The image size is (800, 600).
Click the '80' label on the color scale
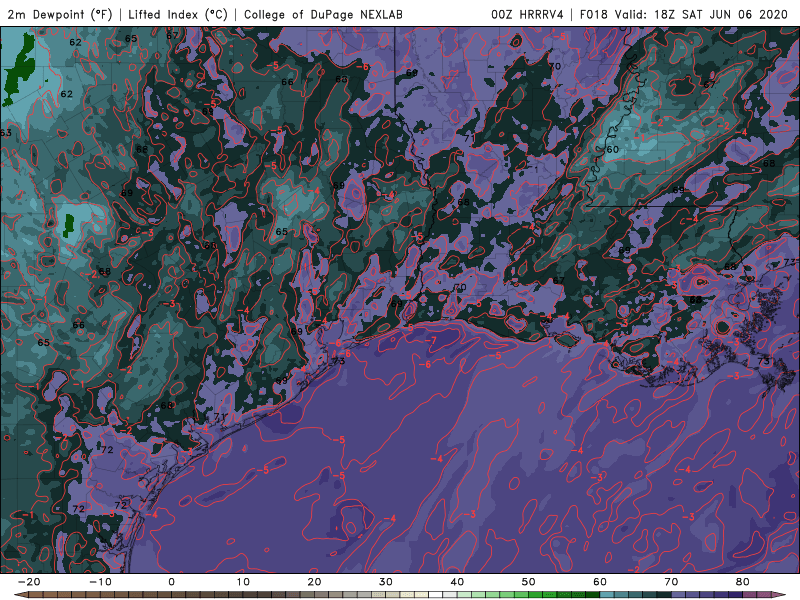[x=743, y=582]
